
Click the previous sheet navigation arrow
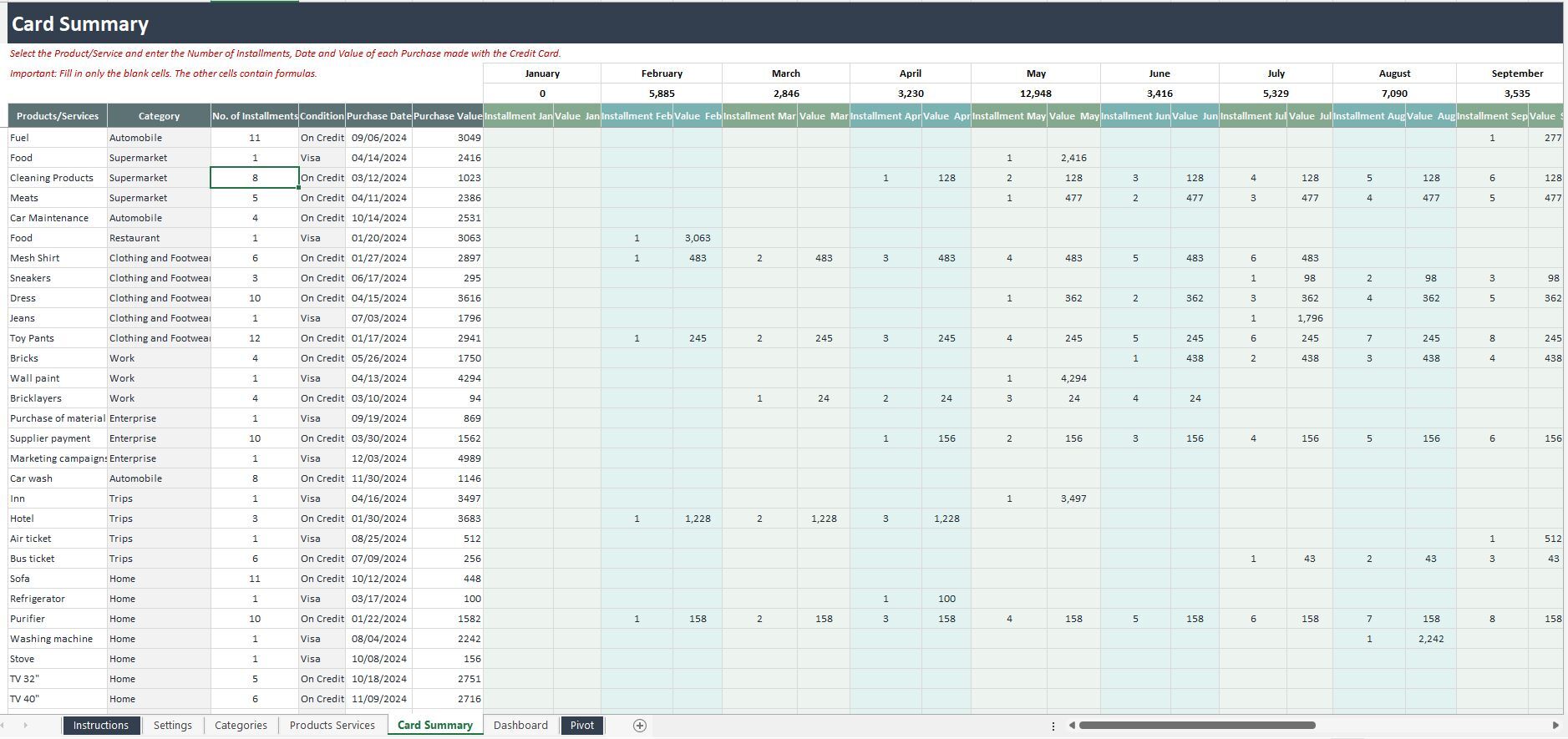(x=7, y=726)
